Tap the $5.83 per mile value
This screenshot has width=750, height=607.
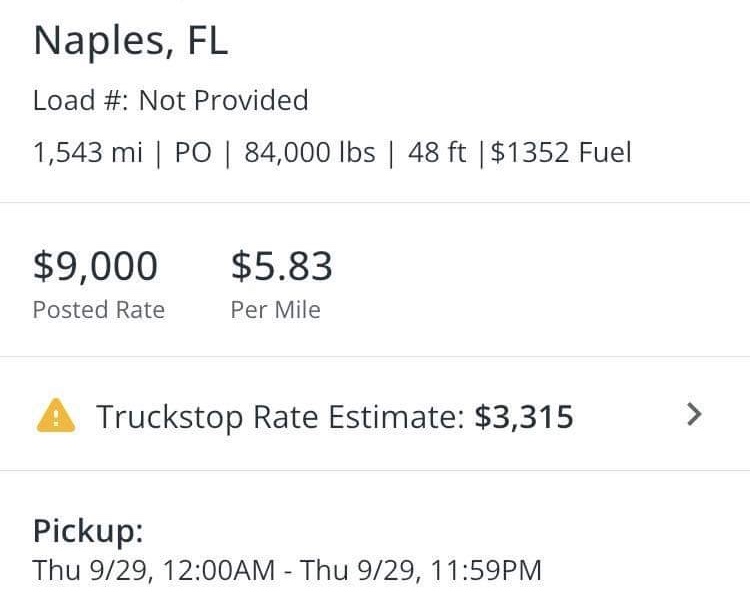[281, 265]
